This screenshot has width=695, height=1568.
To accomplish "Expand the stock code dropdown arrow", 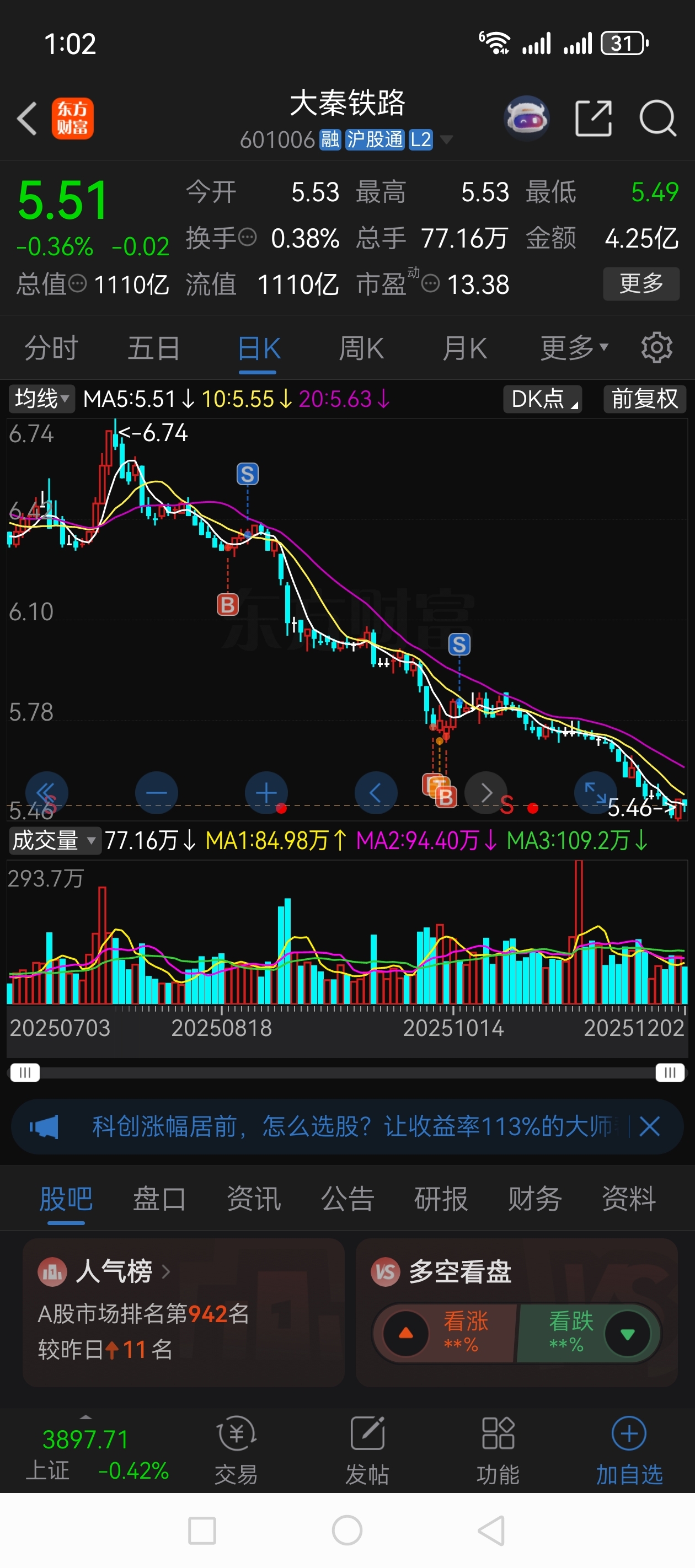I will (446, 140).
